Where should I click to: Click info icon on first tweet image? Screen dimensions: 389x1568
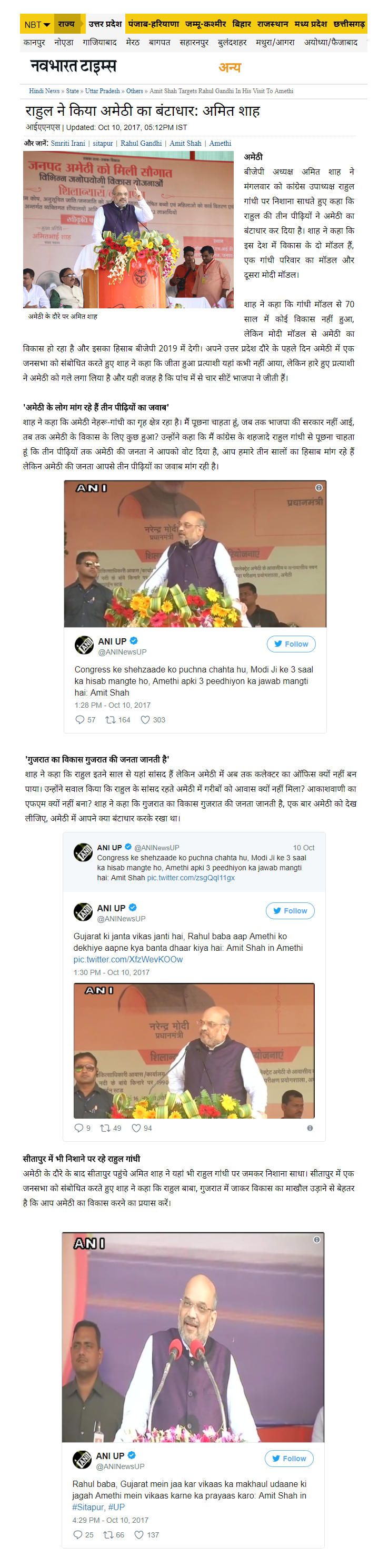tap(318, 488)
